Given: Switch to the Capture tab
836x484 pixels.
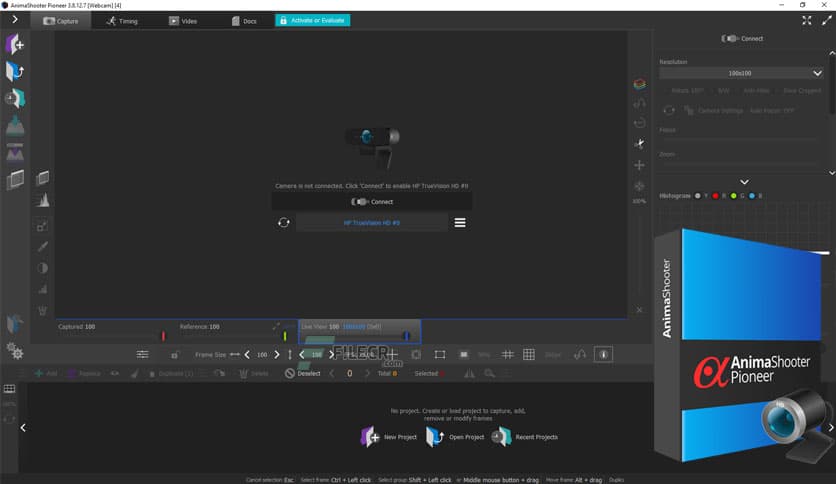Looking at the screenshot, I should point(61,21).
